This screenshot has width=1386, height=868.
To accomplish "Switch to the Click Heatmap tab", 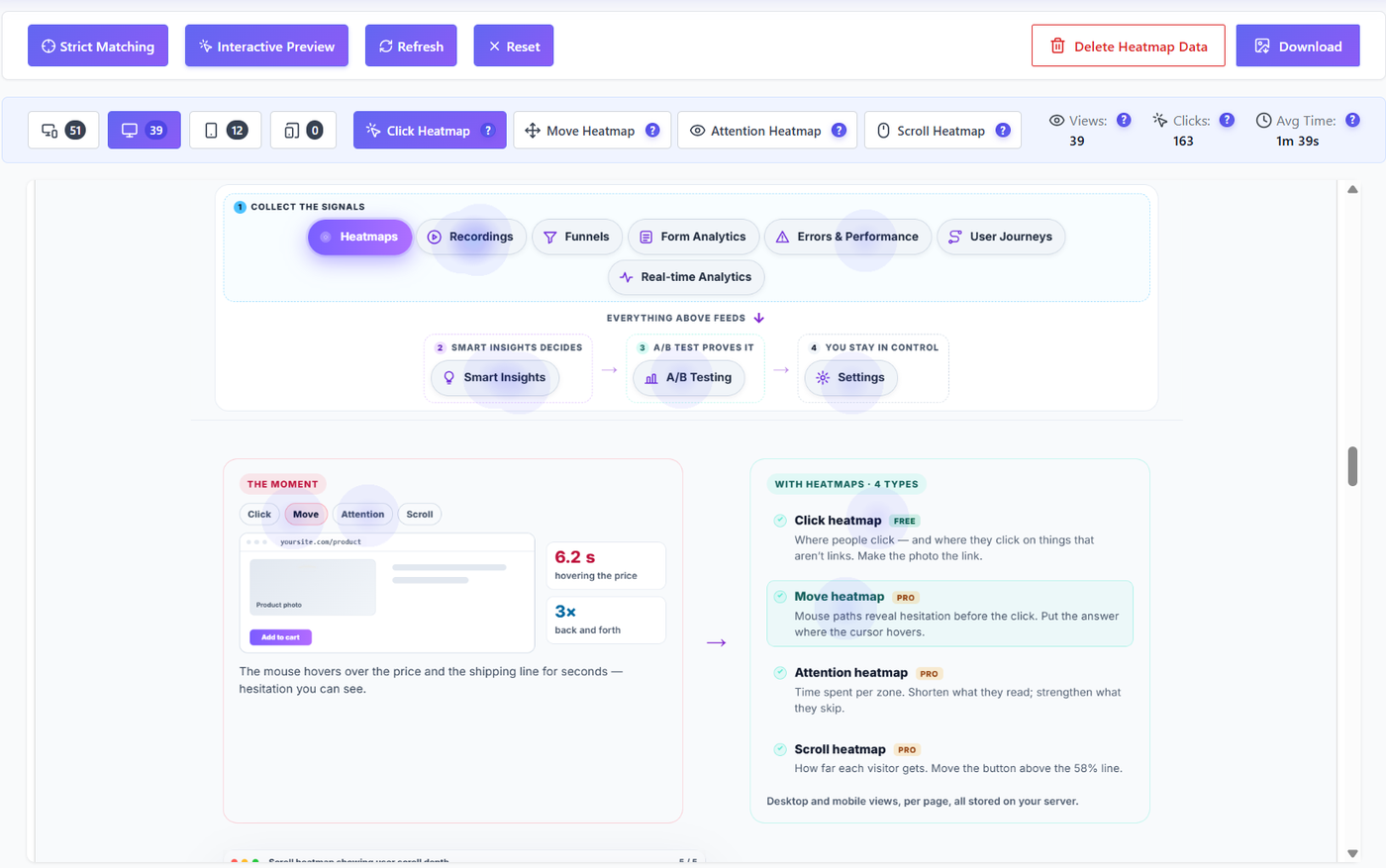I will [430, 131].
